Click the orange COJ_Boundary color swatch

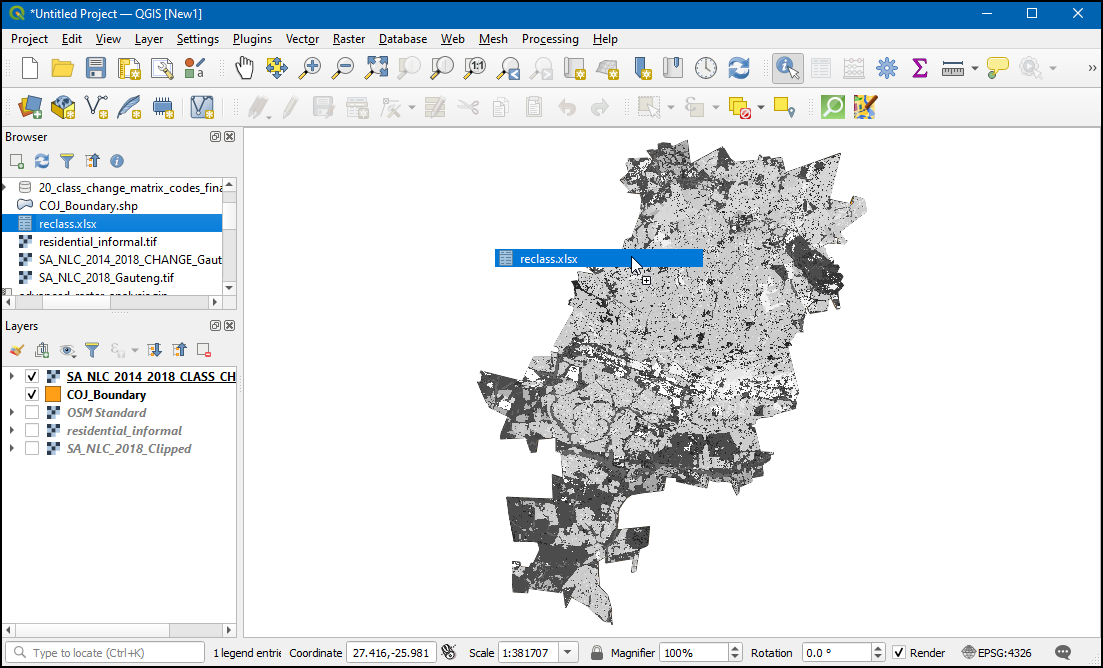point(54,395)
